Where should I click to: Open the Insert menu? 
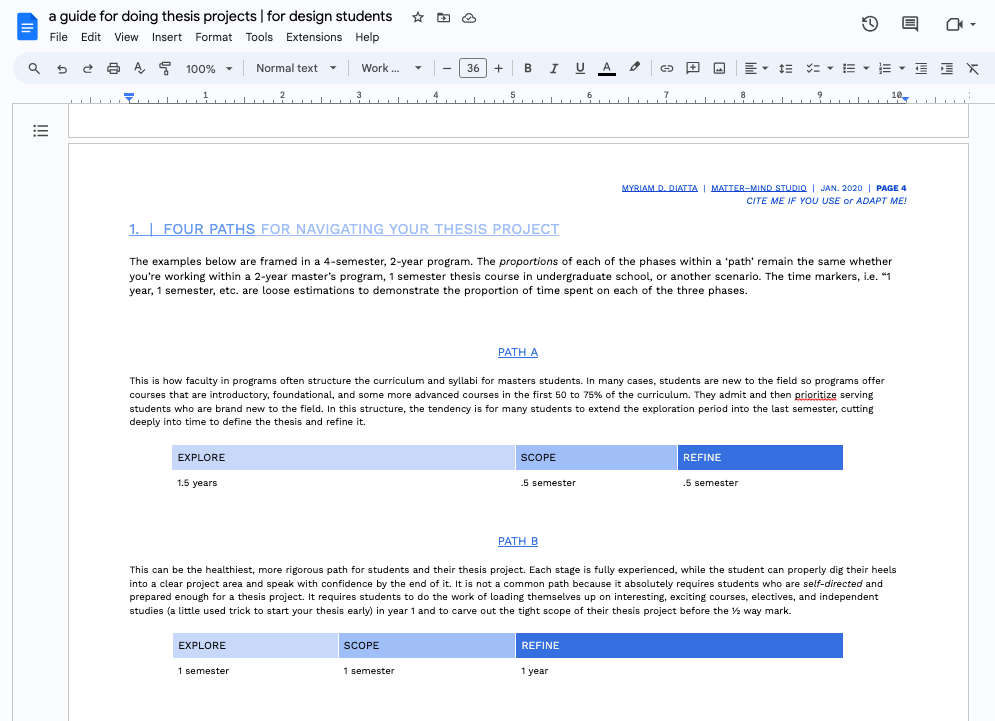click(x=166, y=37)
